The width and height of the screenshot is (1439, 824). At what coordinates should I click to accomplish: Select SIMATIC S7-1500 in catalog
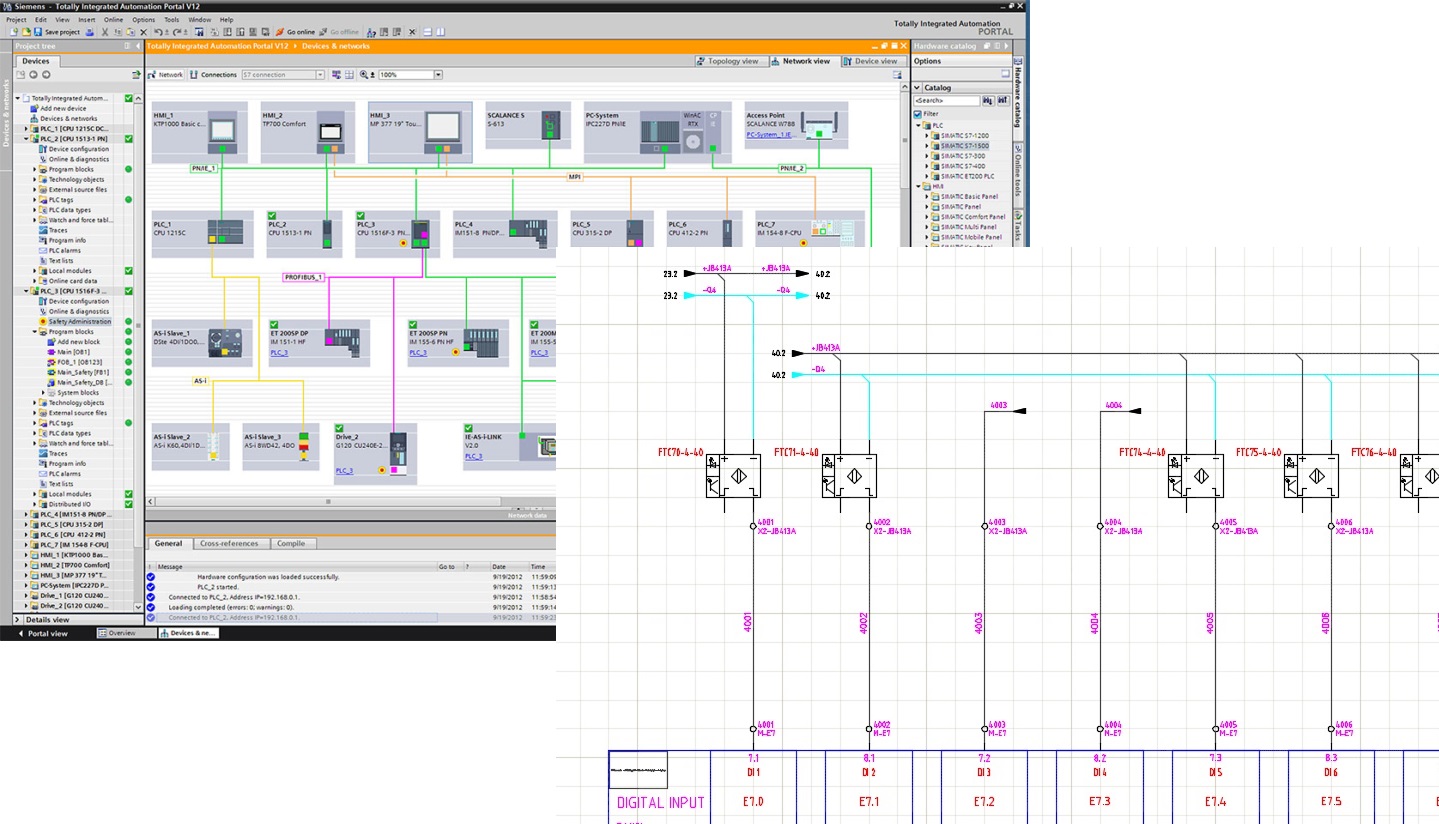tap(965, 146)
